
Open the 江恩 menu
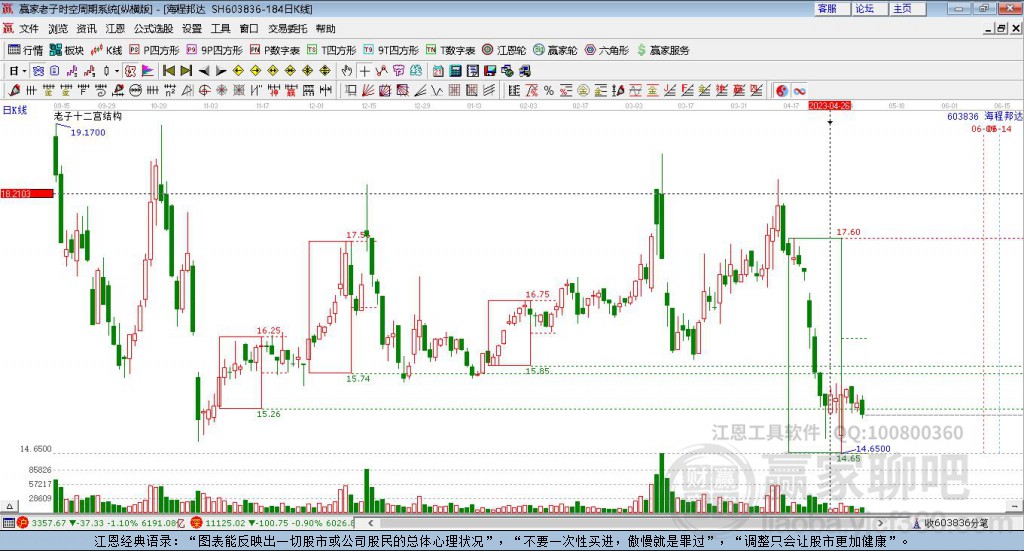click(x=115, y=29)
